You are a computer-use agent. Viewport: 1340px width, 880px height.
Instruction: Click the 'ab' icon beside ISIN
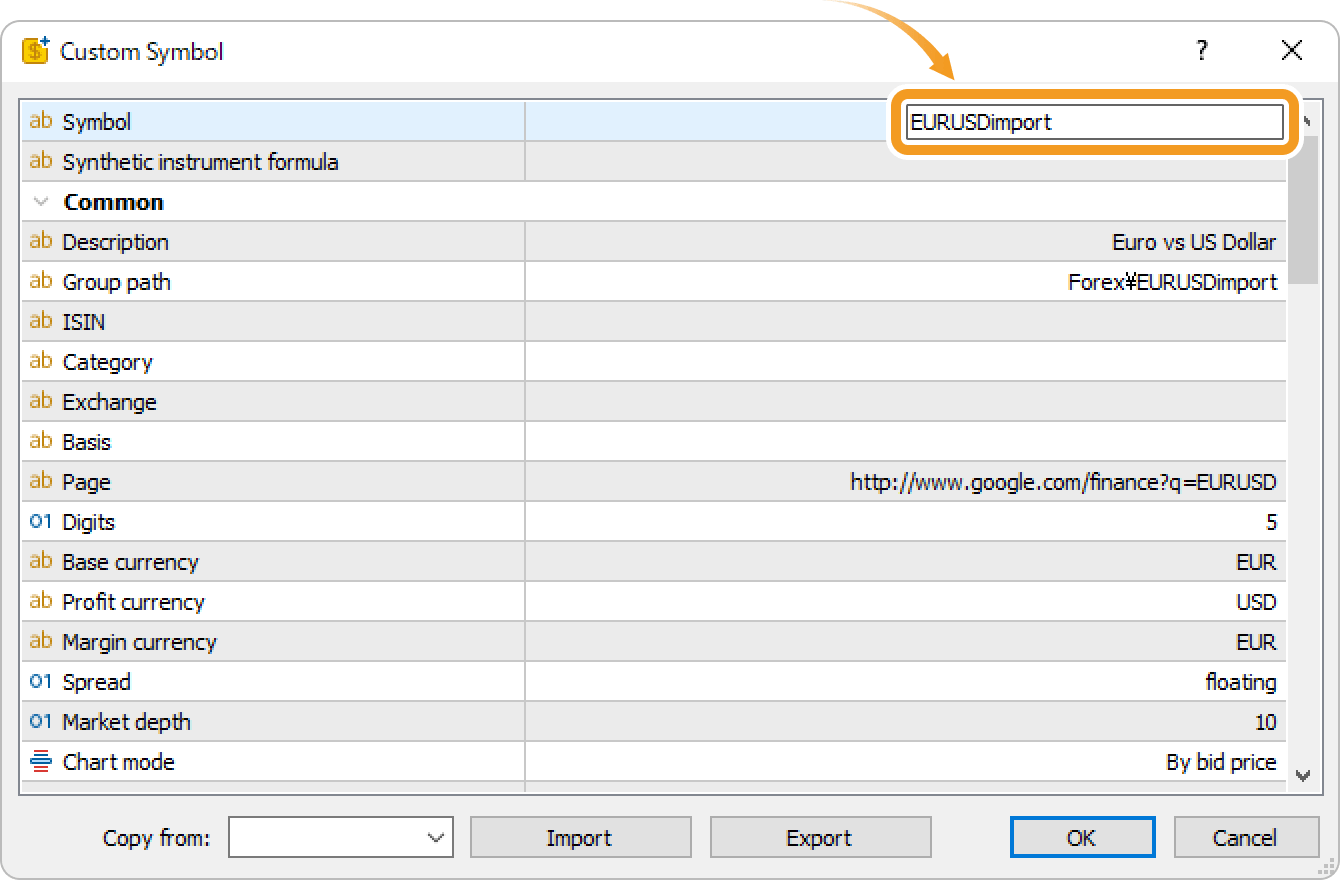coord(41,321)
